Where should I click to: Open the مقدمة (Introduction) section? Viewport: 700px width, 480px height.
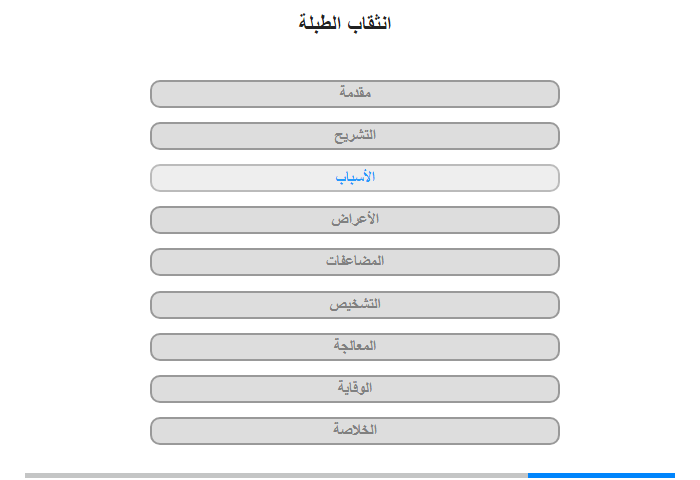pyautogui.click(x=355, y=93)
